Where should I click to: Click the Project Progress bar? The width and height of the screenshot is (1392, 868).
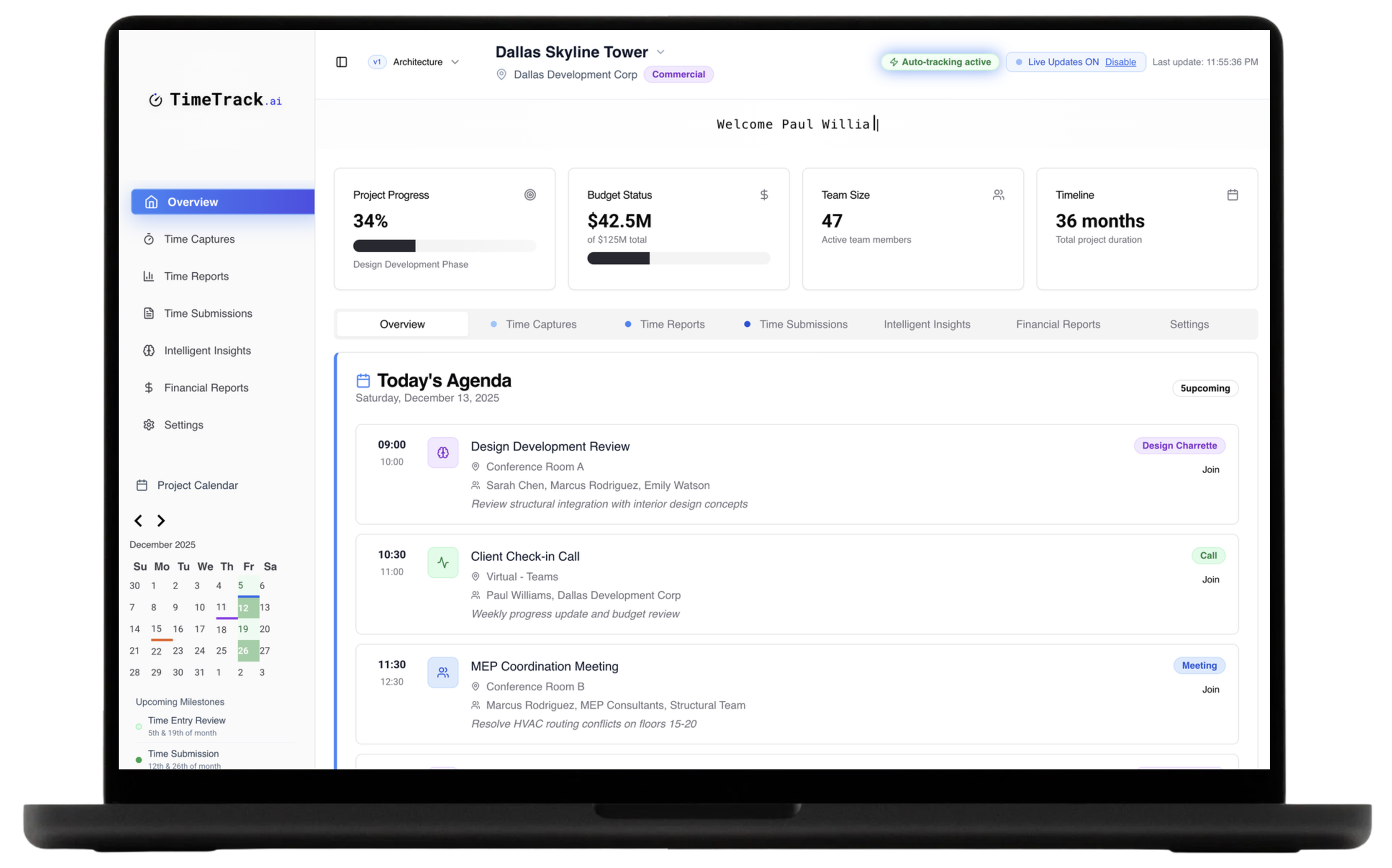point(444,246)
